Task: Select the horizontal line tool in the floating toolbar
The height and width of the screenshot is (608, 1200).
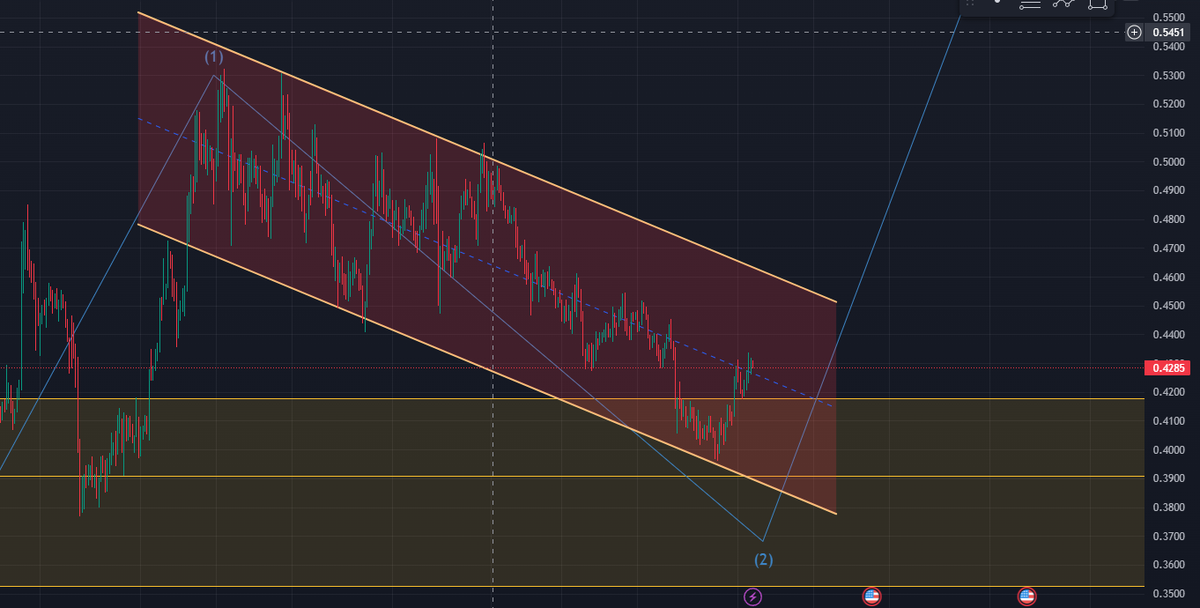Action: pyautogui.click(x=1030, y=4)
